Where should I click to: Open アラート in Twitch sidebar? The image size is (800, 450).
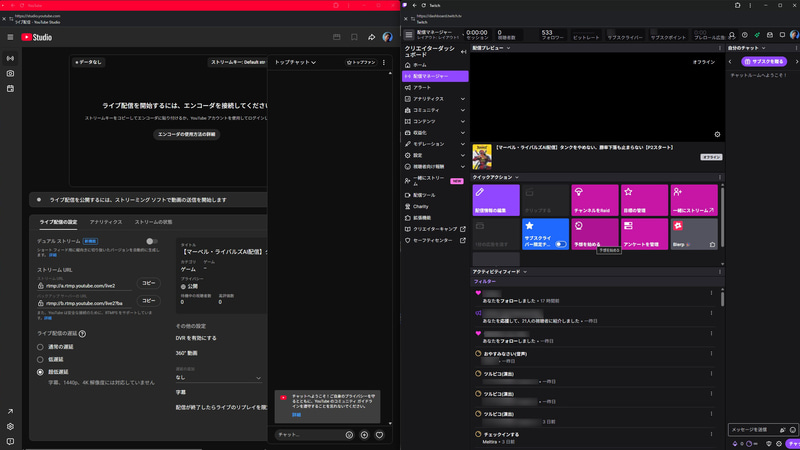pyautogui.click(x=435, y=88)
